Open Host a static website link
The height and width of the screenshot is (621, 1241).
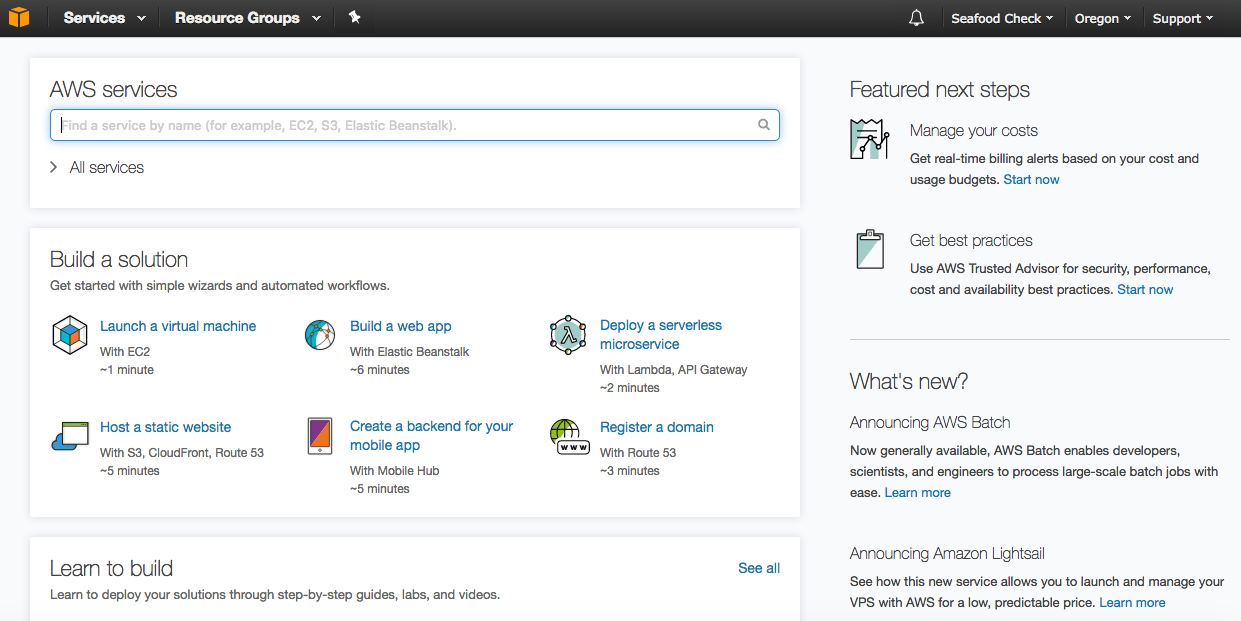165,427
